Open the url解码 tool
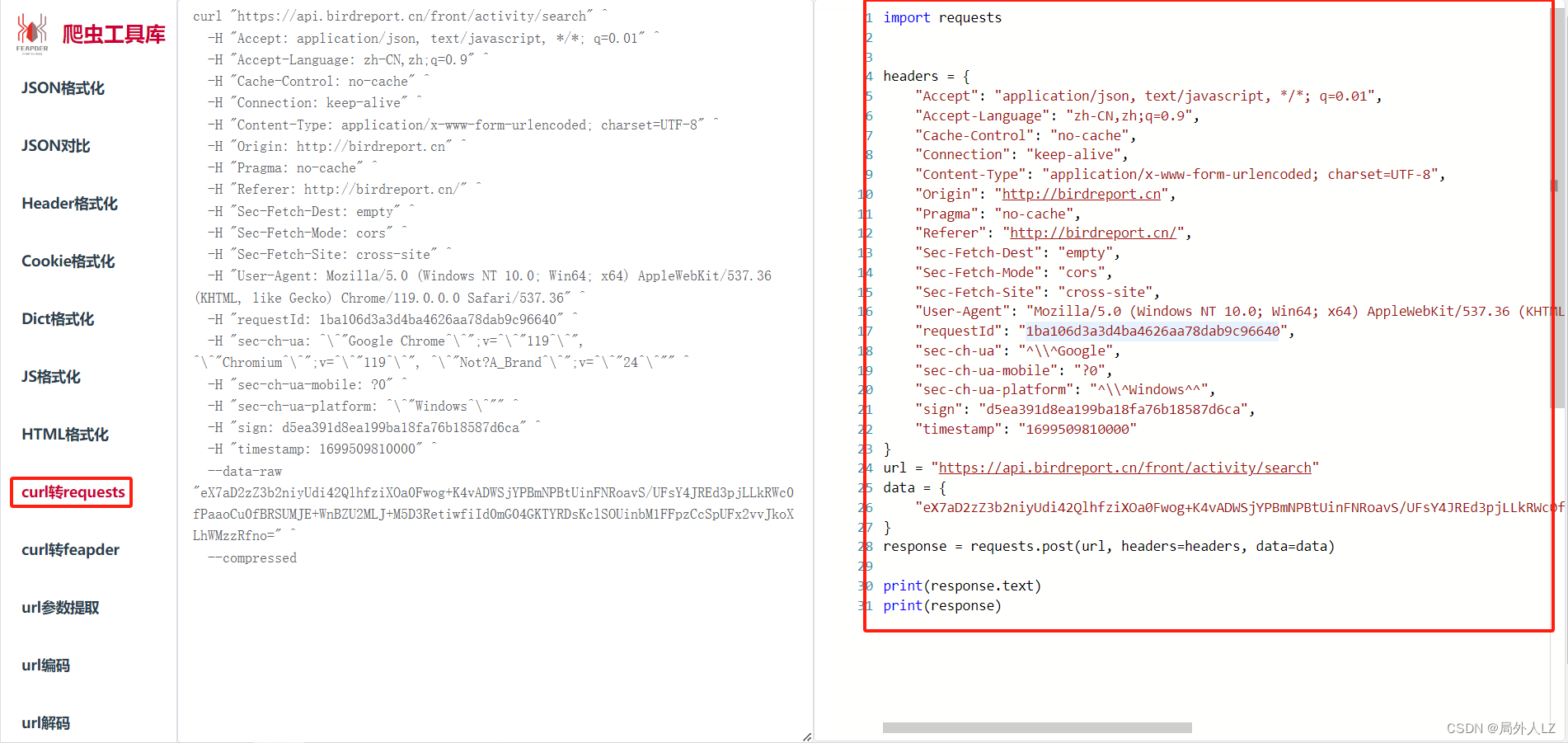1568x743 pixels. (x=46, y=723)
